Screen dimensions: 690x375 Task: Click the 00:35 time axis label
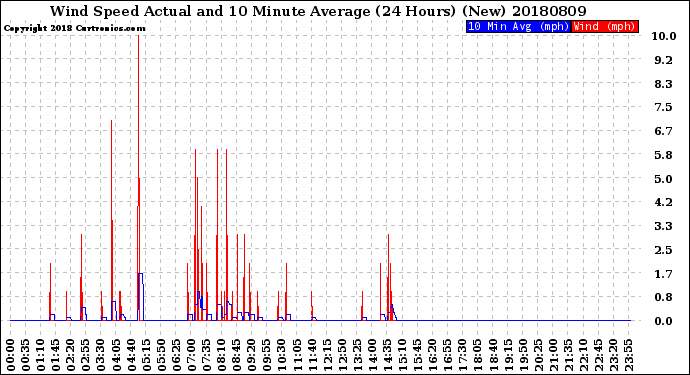click(26, 355)
